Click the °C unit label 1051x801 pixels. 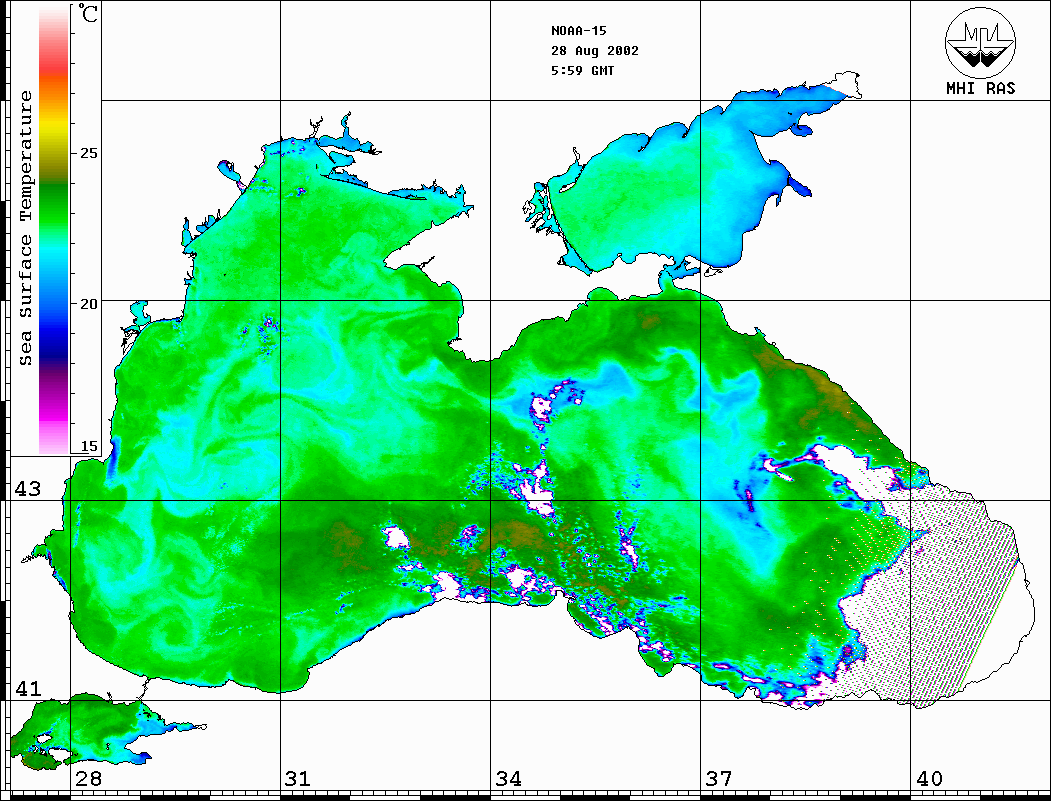tap(86, 13)
